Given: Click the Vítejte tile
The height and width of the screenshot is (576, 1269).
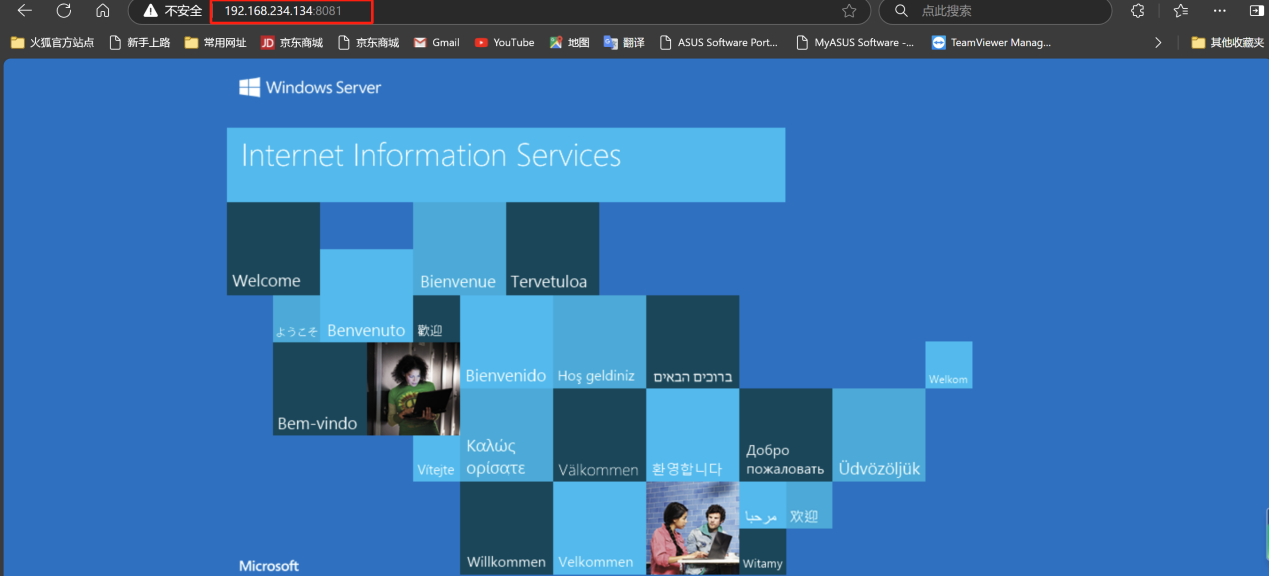Looking at the screenshot, I should coord(436,459).
